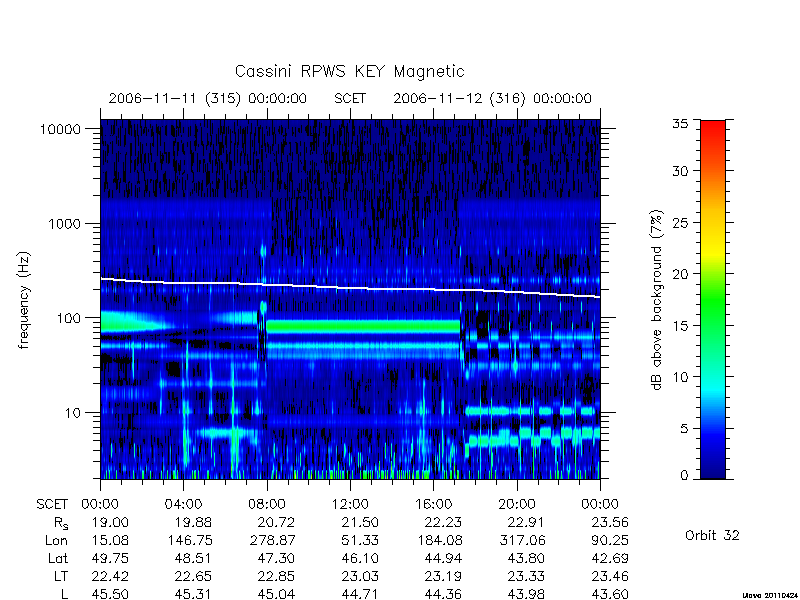Click the Lon row label
The image size is (800, 600).
click(57, 541)
